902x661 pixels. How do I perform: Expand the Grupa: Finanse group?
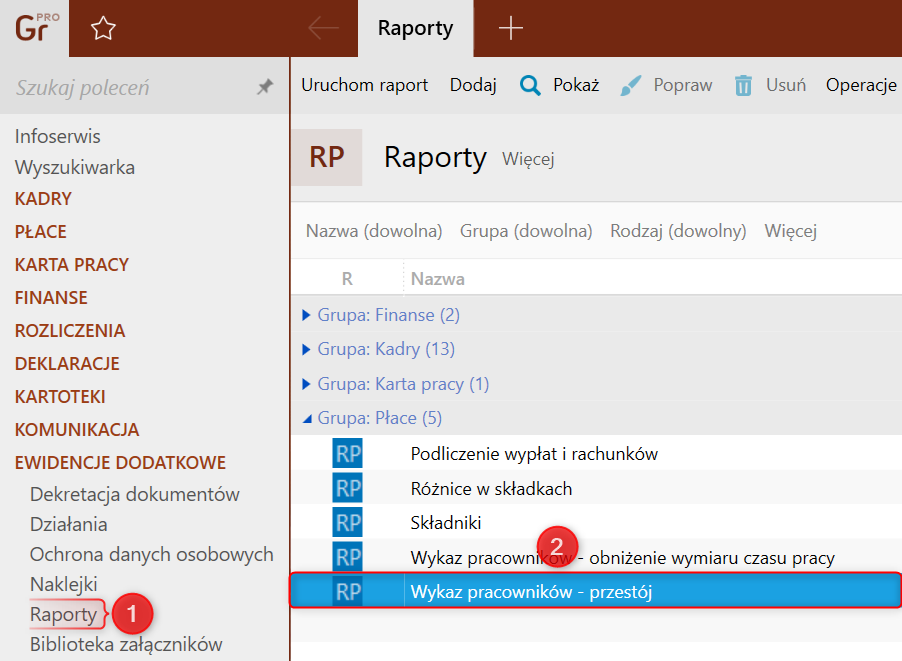tap(307, 315)
